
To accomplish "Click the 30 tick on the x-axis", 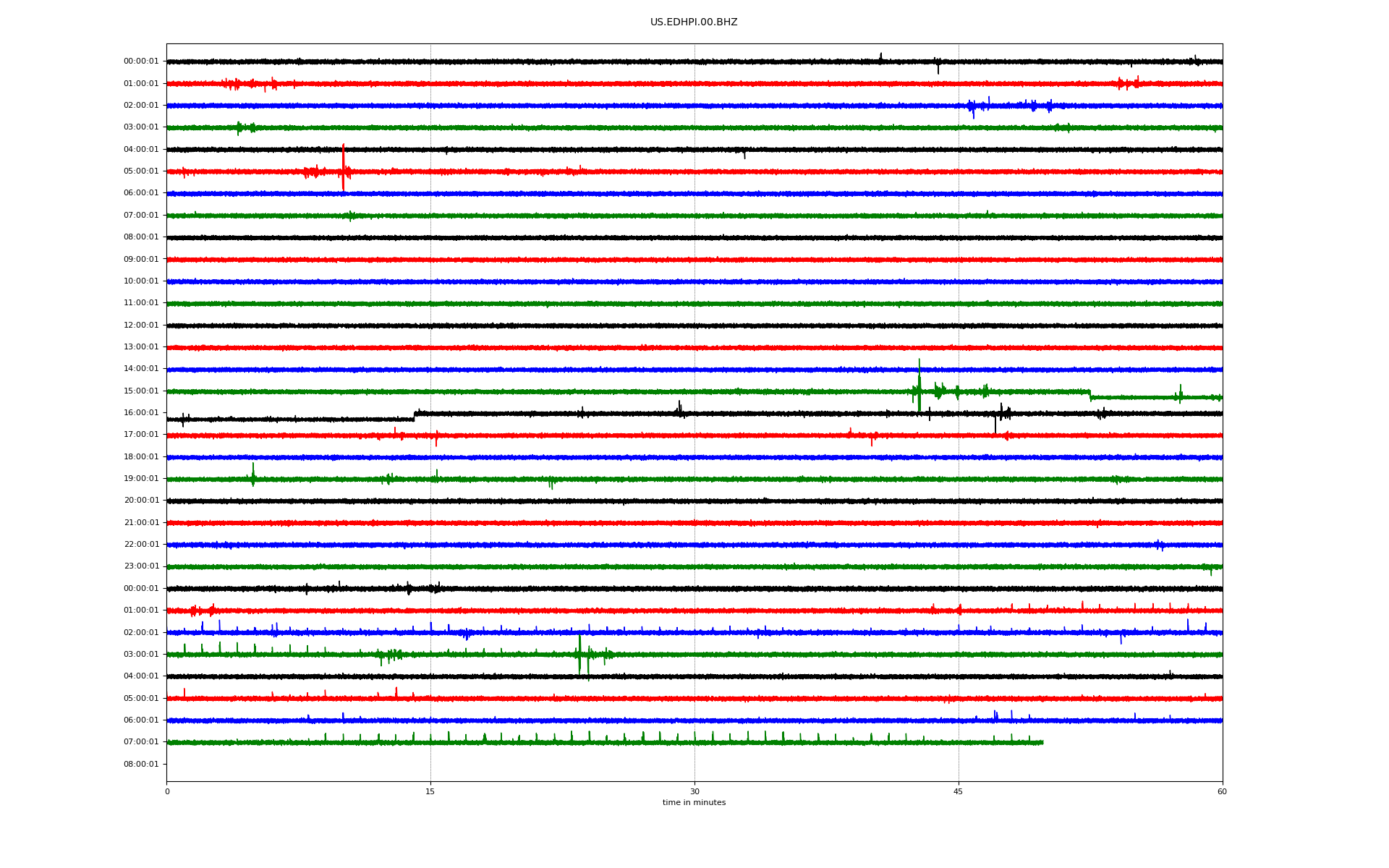I will (x=694, y=791).
